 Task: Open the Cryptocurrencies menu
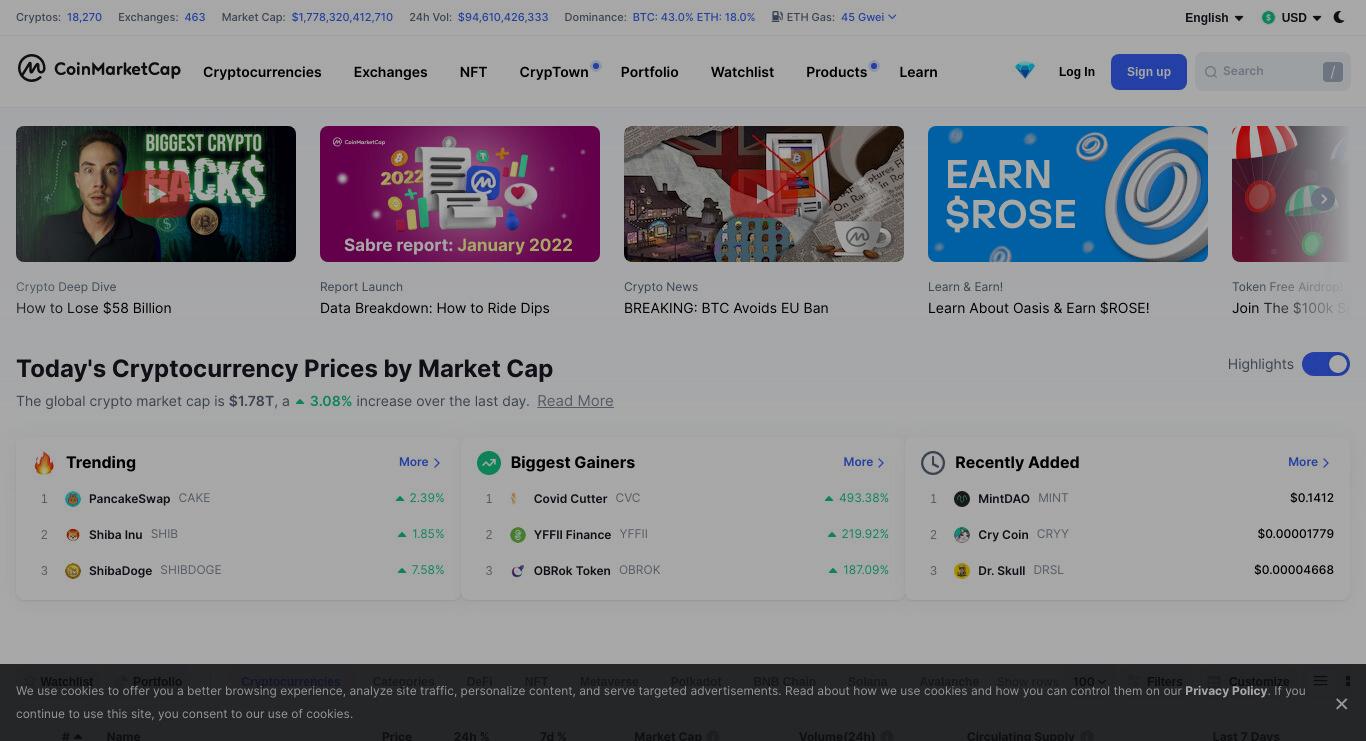pos(262,72)
